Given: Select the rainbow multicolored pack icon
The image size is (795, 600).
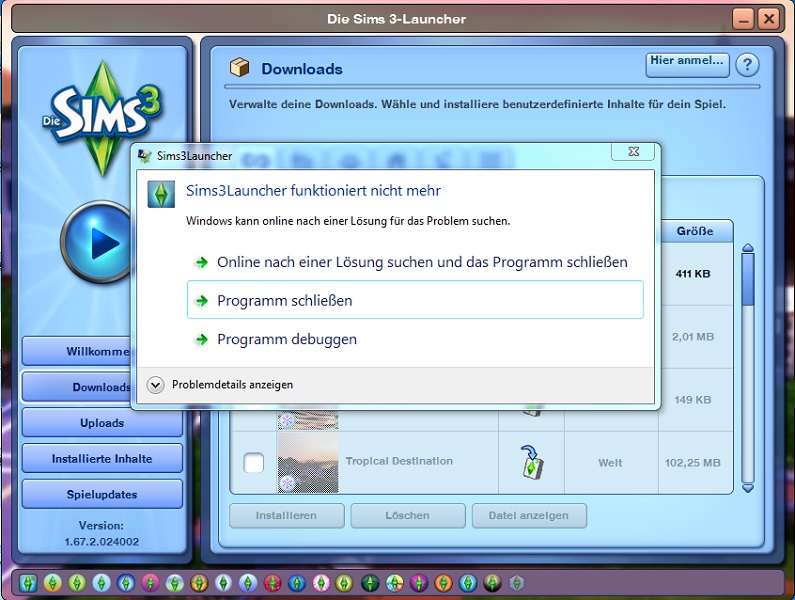Looking at the screenshot, I should (394, 583).
